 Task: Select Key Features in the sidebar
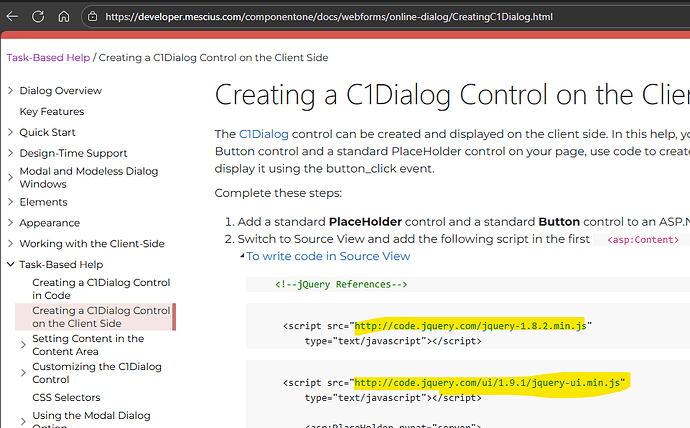[52, 112]
